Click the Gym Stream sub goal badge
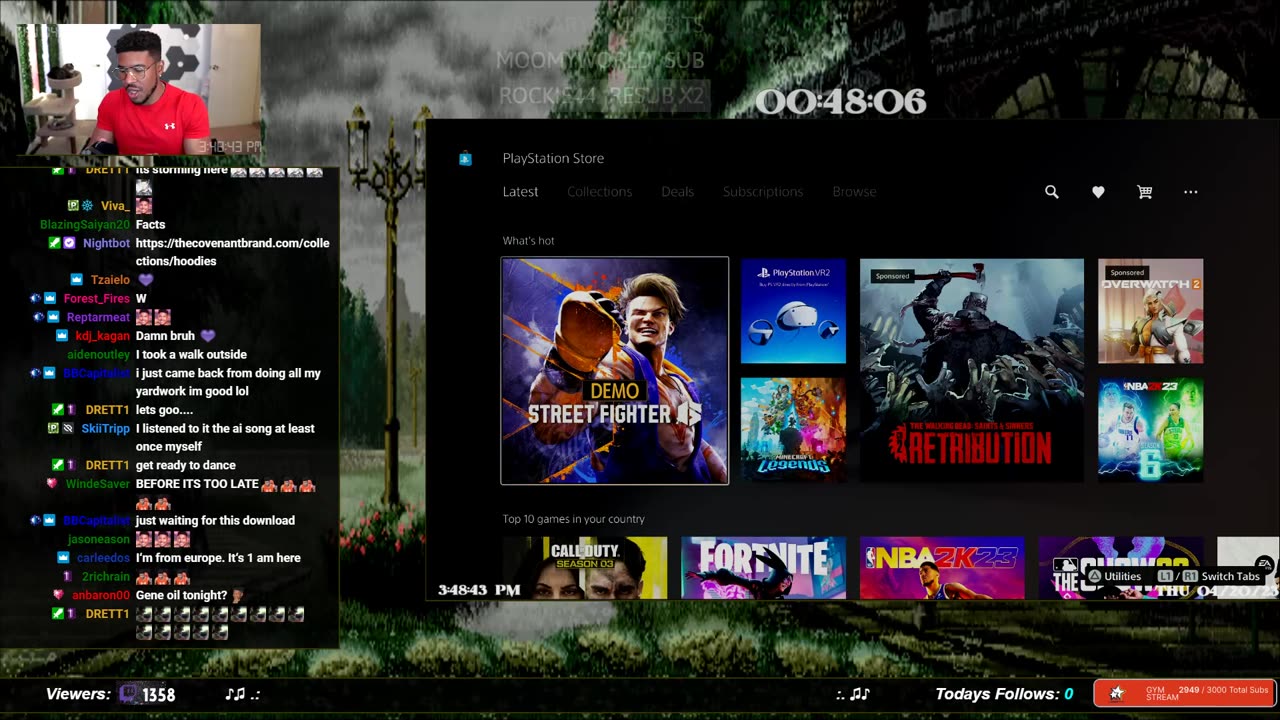 pyautogui.click(x=1184, y=692)
